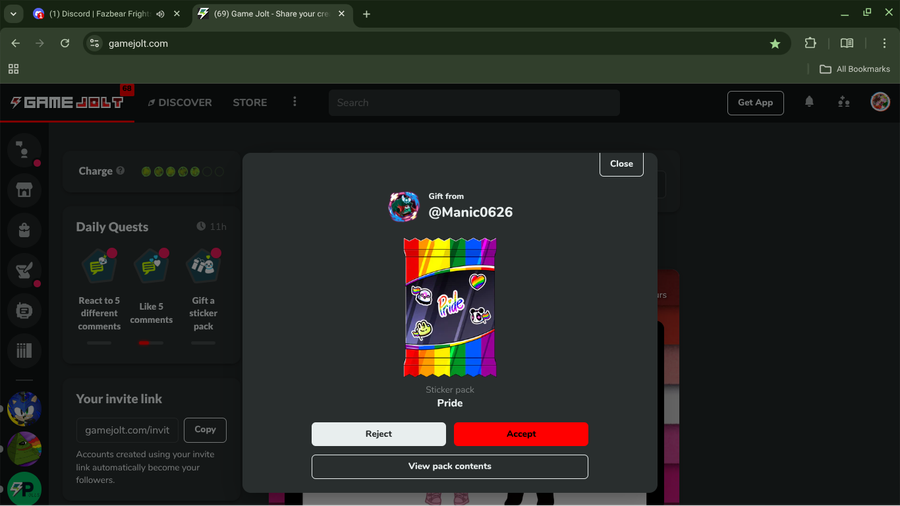Open the friend requests icon
Screen dimensions: 900x506
point(843,102)
